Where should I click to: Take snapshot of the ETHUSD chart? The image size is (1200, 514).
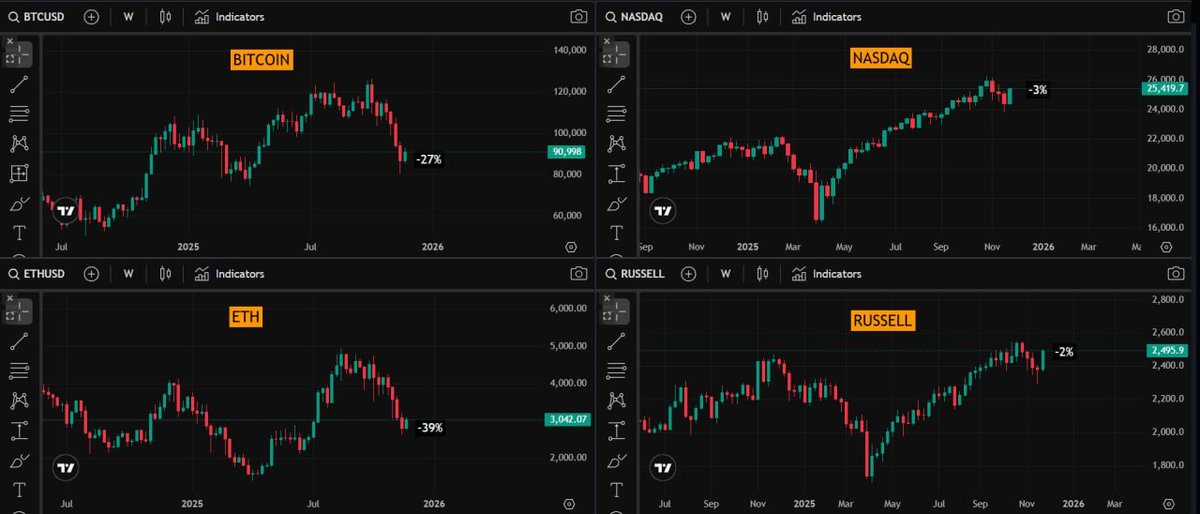pyautogui.click(x=578, y=273)
